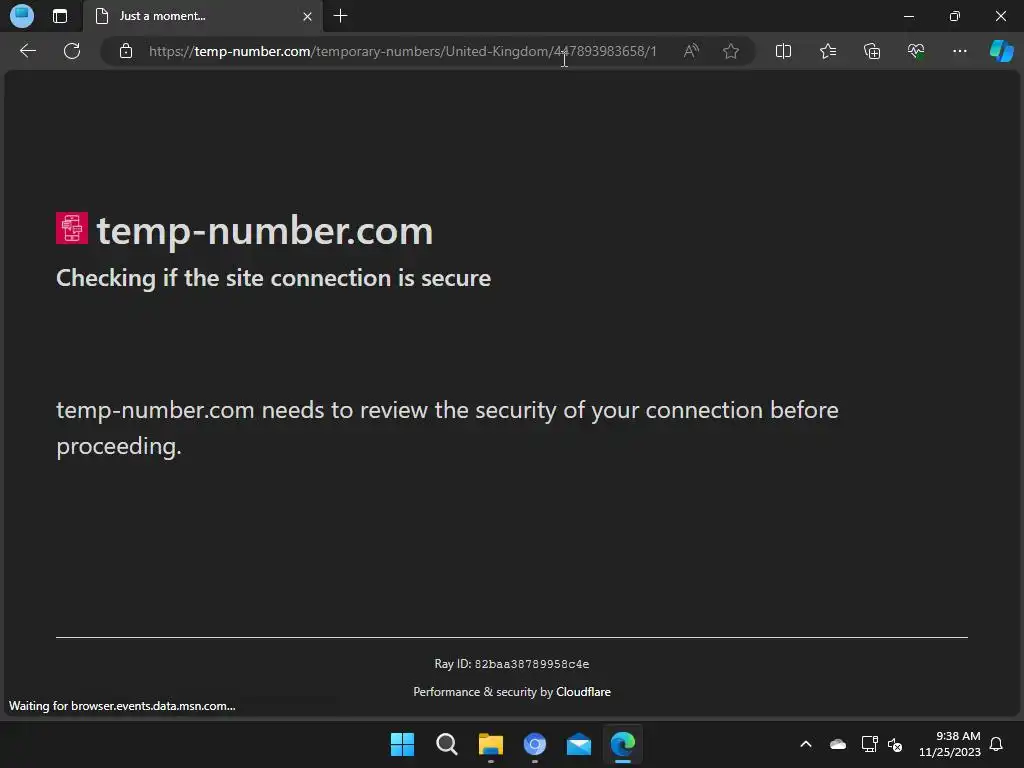Open the Mail app from taskbar

pyautogui.click(x=579, y=744)
